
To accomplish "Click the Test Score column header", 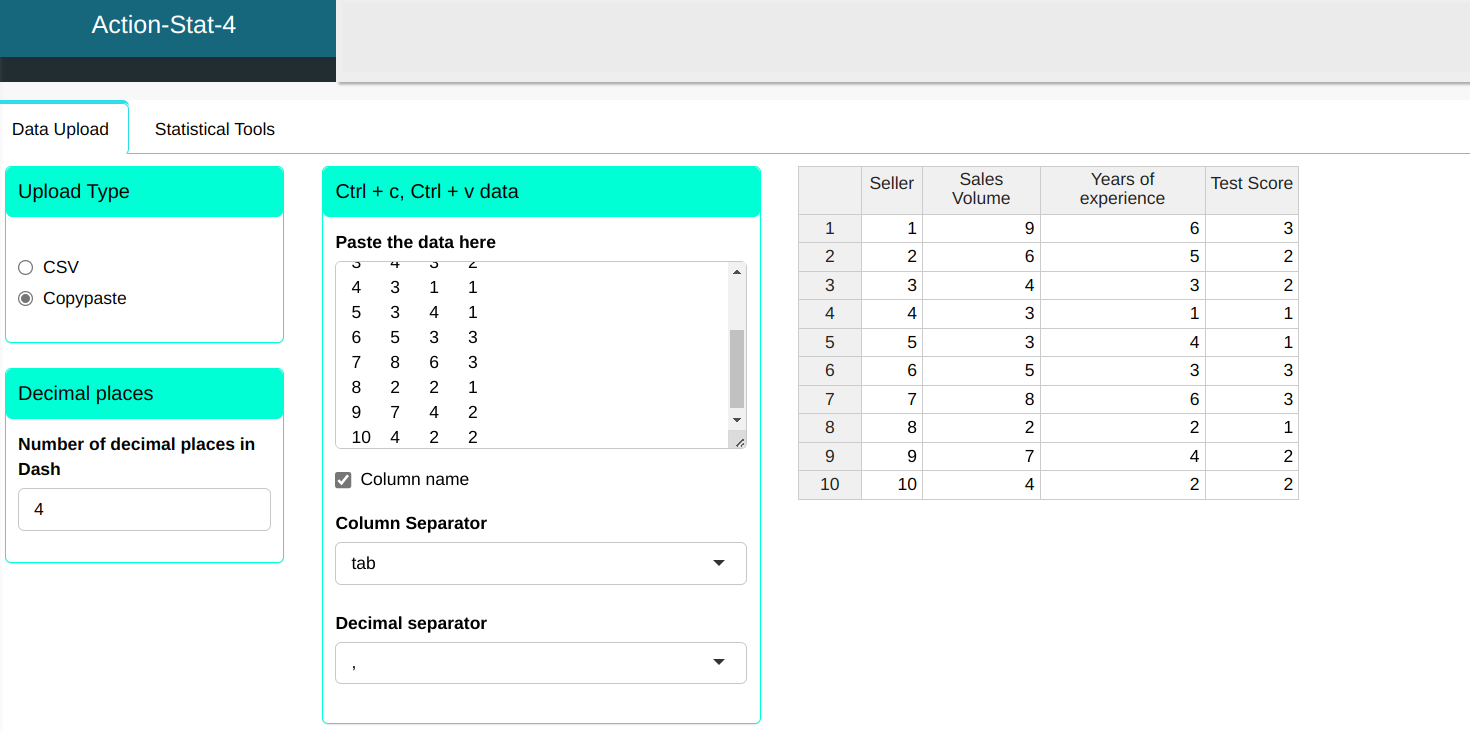I will [x=1251, y=184].
